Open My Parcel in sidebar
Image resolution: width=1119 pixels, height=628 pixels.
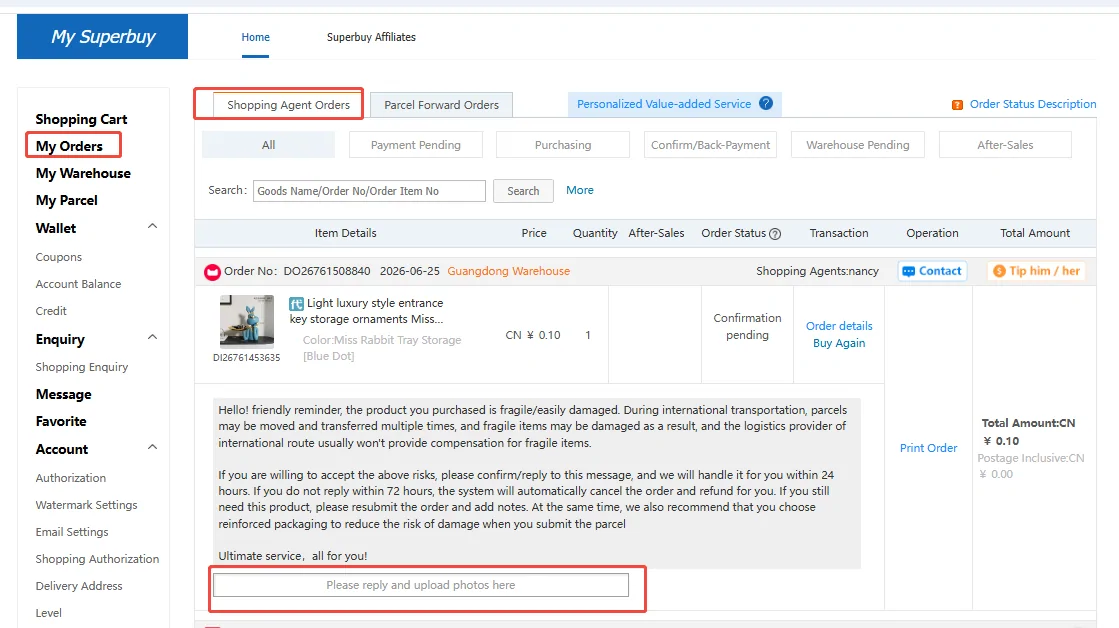click(66, 201)
